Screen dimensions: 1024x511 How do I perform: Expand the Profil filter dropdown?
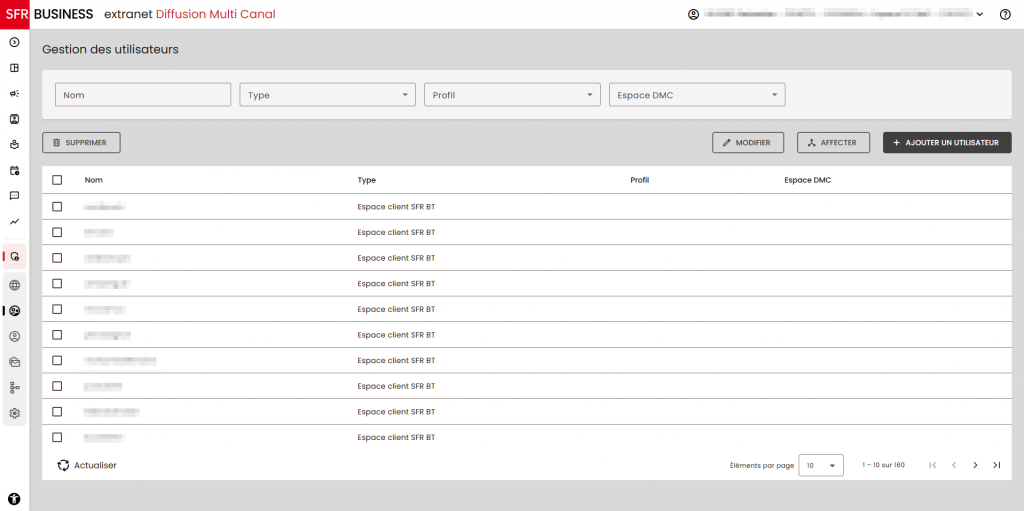point(512,95)
